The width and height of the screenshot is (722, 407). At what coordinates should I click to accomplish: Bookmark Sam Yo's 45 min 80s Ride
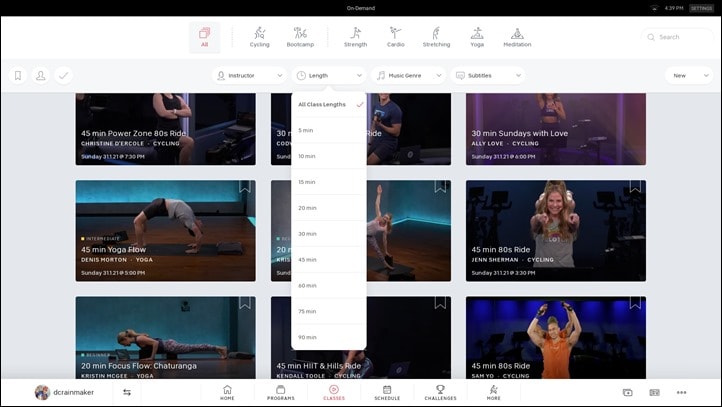pos(635,302)
